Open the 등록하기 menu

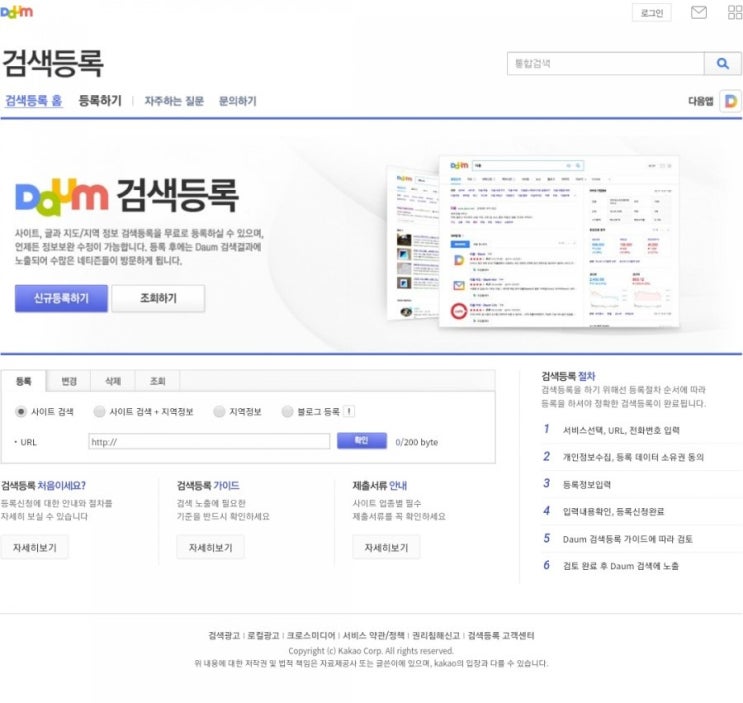pyautogui.click(x=100, y=100)
